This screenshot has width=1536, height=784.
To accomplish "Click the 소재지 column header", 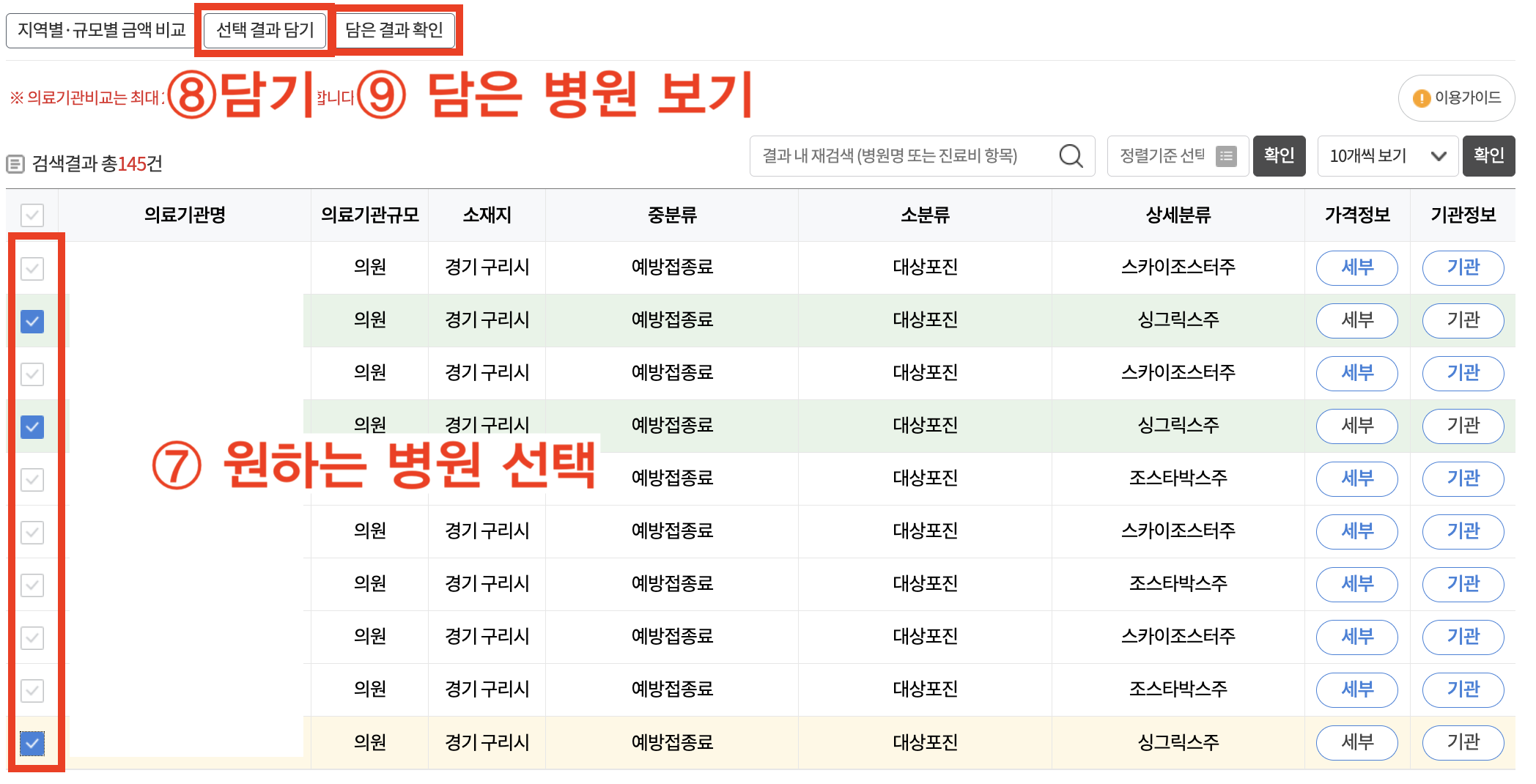I will click(x=487, y=215).
